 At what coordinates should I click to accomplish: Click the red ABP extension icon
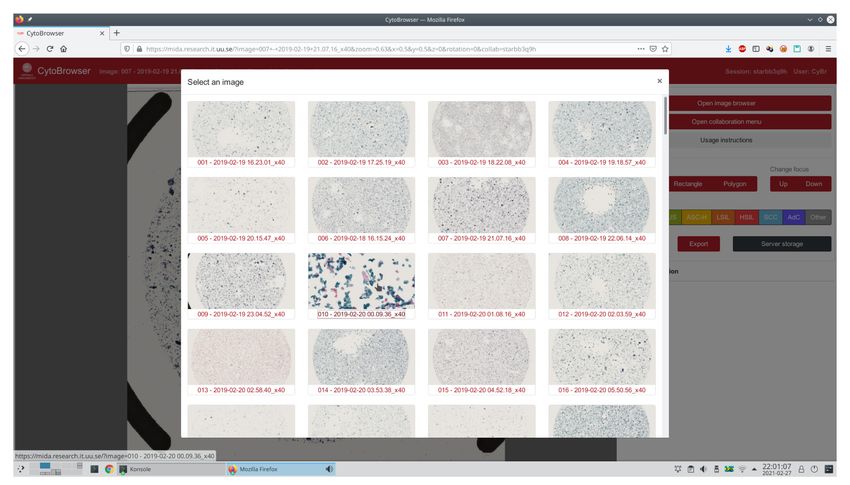pos(742,49)
